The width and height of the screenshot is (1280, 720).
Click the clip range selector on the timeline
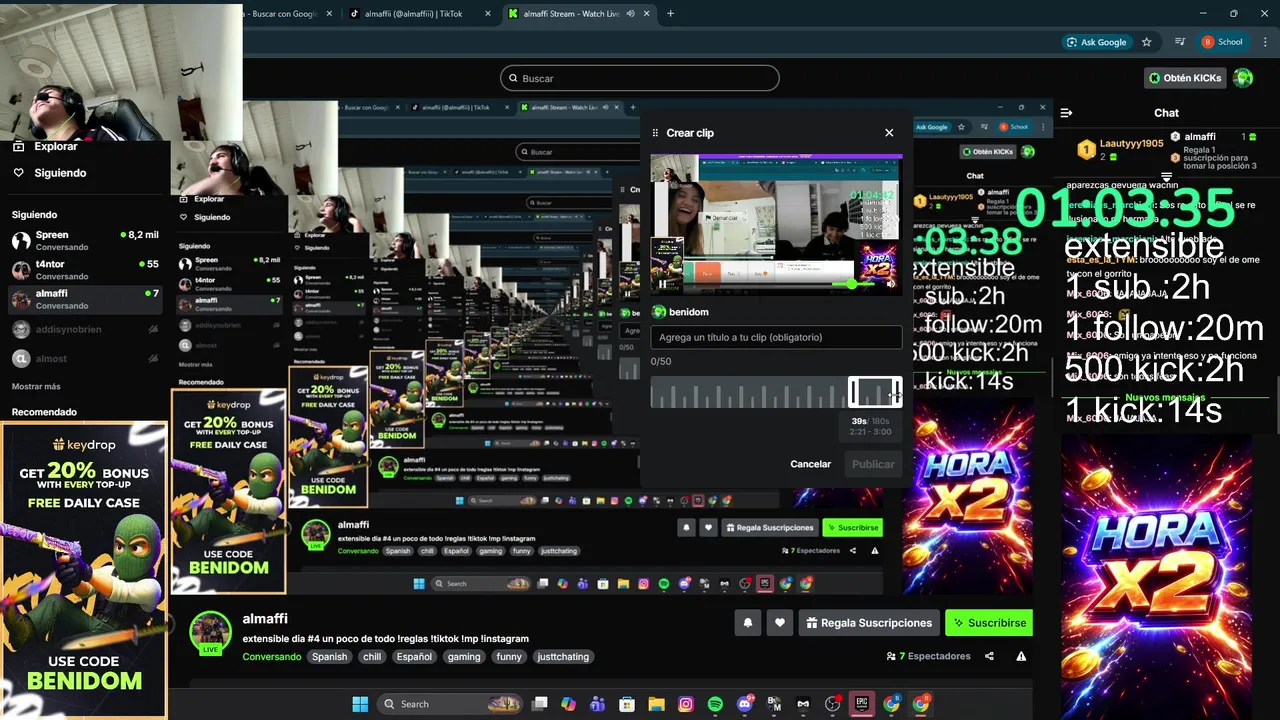[875, 392]
